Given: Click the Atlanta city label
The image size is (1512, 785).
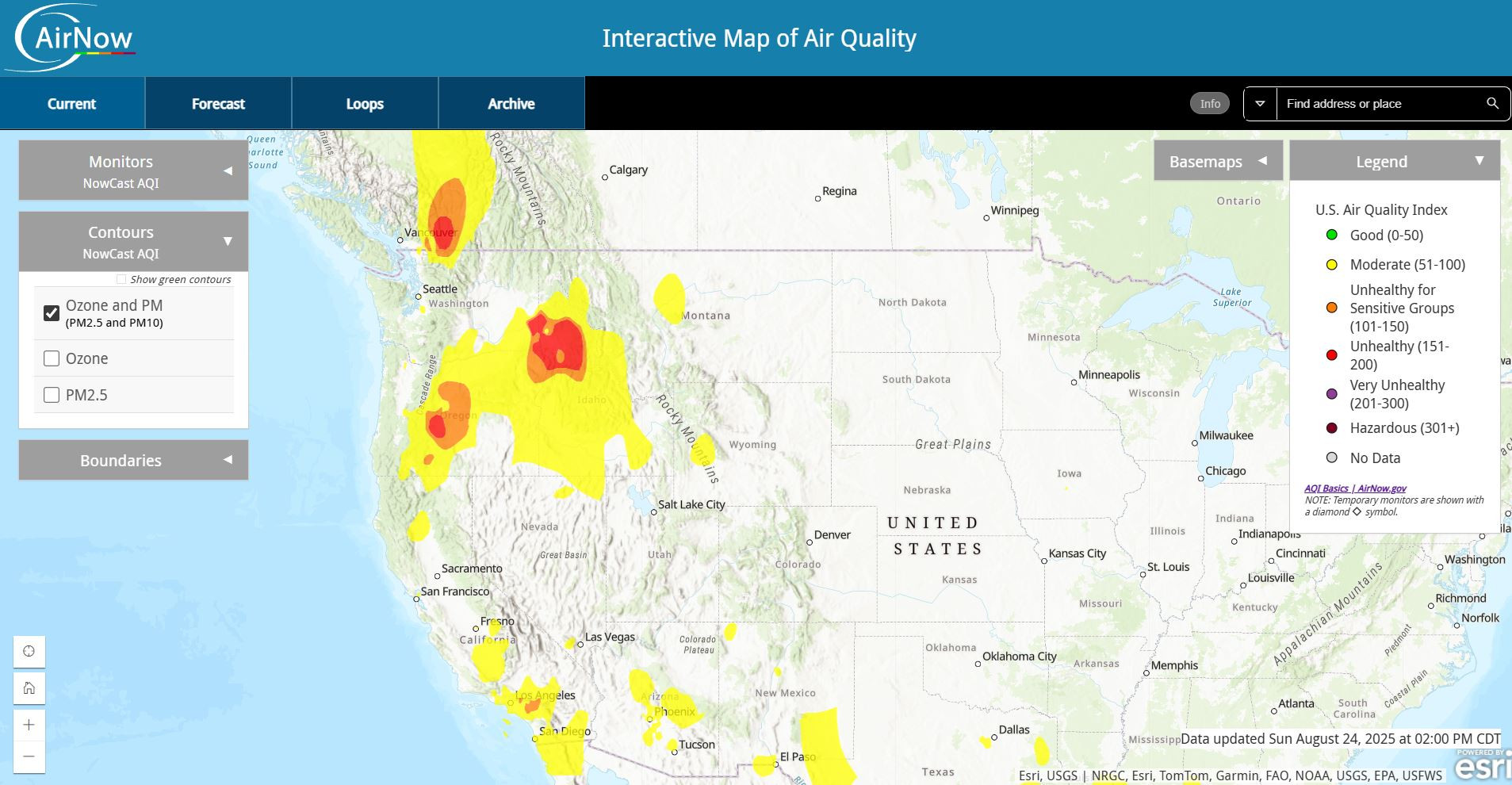Looking at the screenshot, I should coord(1296,703).
